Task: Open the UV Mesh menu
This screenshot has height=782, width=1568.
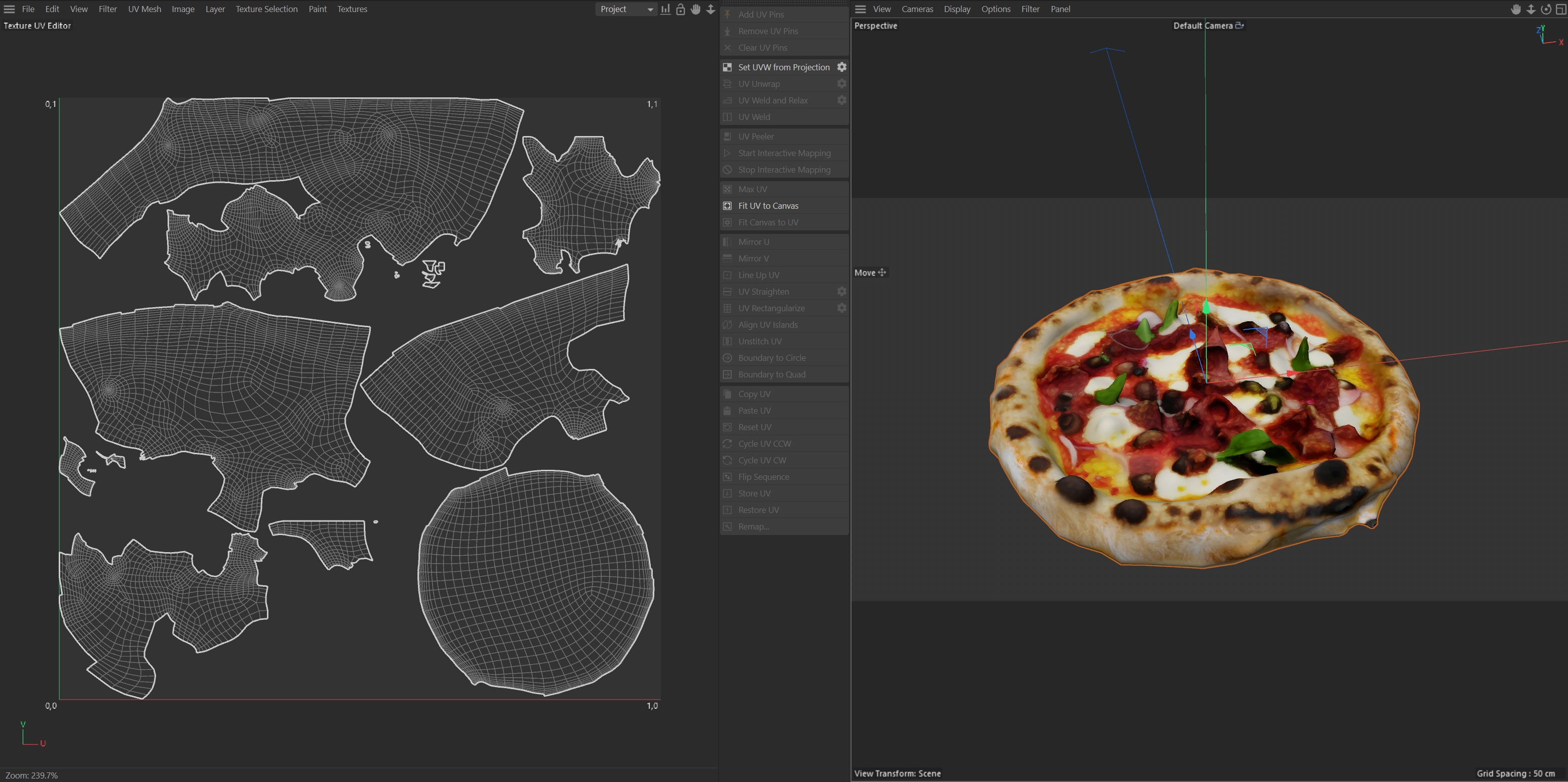Action: tap(145, 9)
